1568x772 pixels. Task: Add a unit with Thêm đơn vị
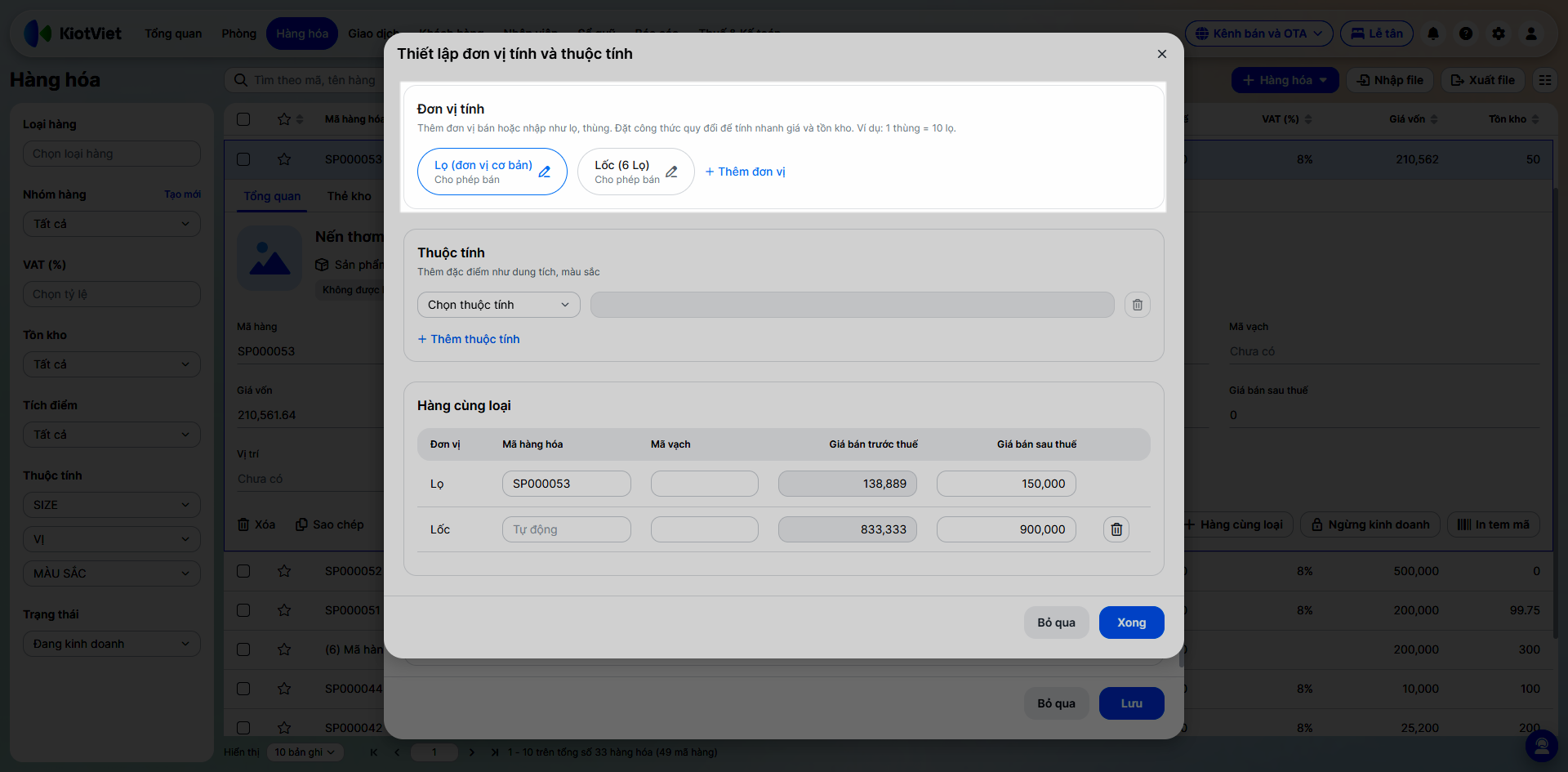(x=745, y=172)
